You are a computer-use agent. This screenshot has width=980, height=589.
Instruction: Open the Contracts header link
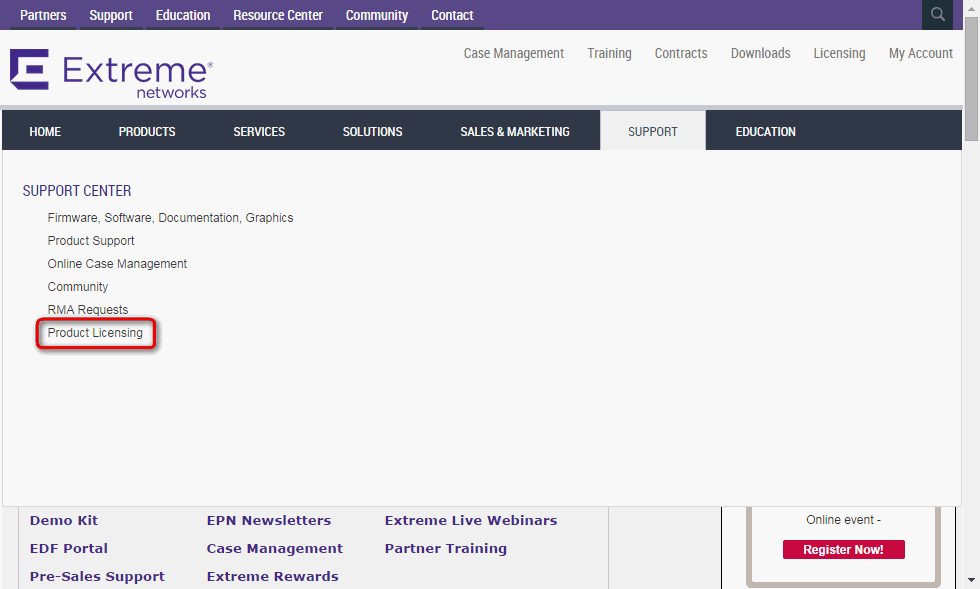(681, 53)
